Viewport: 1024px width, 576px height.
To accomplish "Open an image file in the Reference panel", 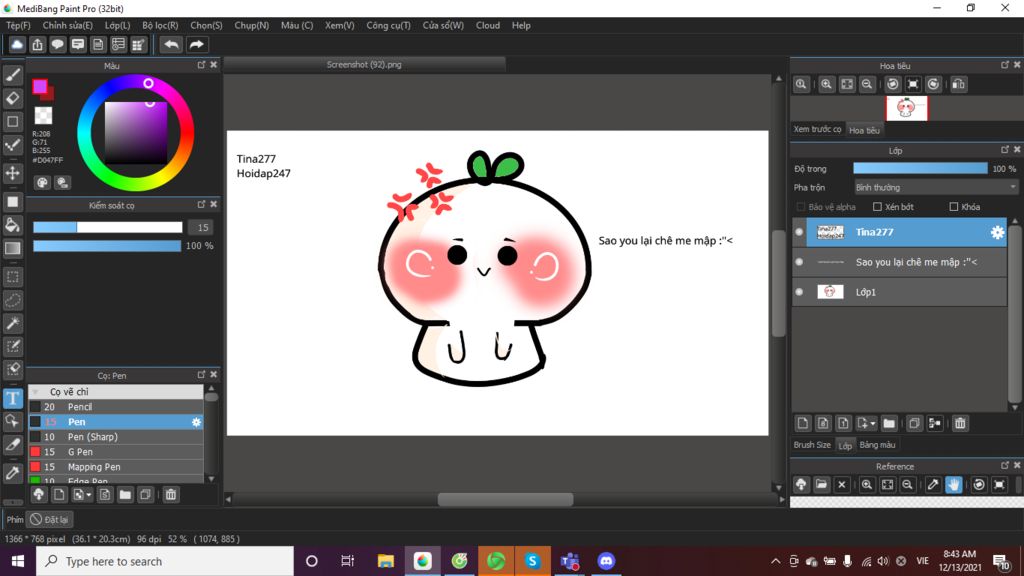I will point(821,485).
